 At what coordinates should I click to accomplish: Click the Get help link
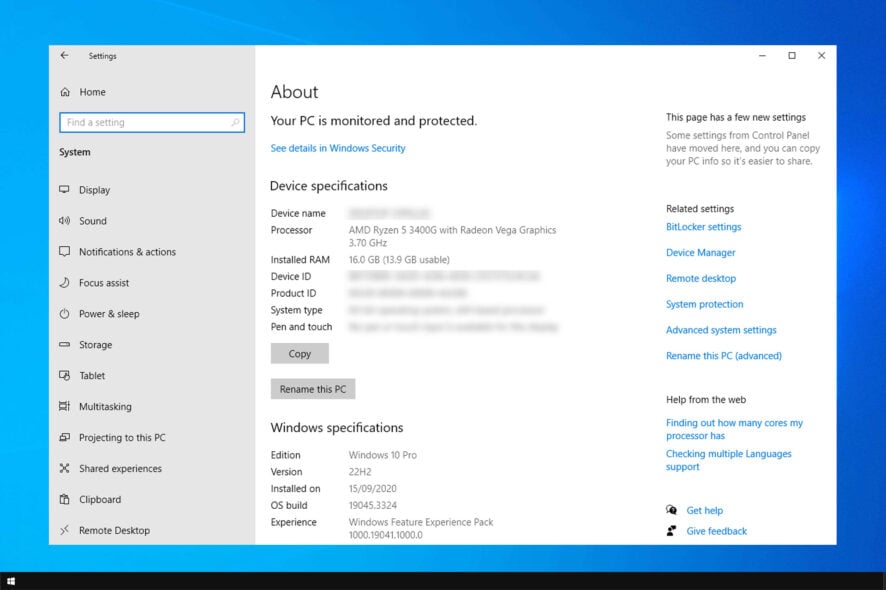click(705, 510)
